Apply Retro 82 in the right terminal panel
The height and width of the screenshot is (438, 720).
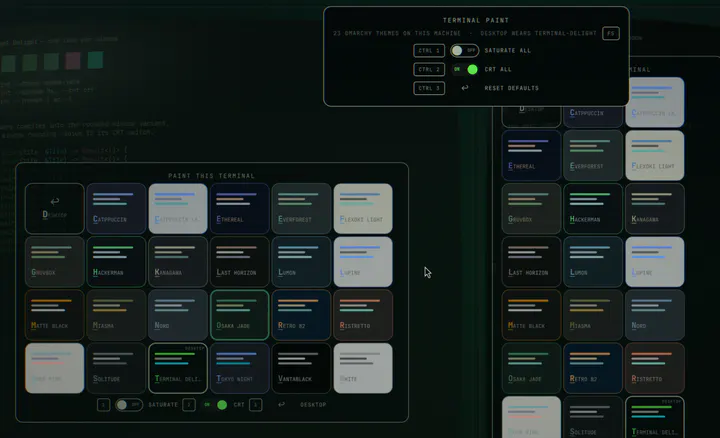coord(593,368)
